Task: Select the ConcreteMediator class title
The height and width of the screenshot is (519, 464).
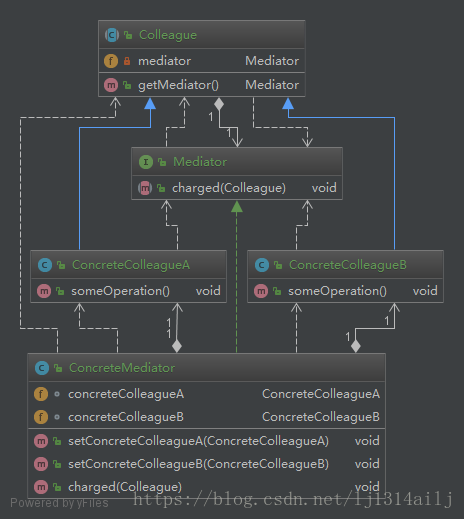Action: pyautogui.click(x=122, y=368)
